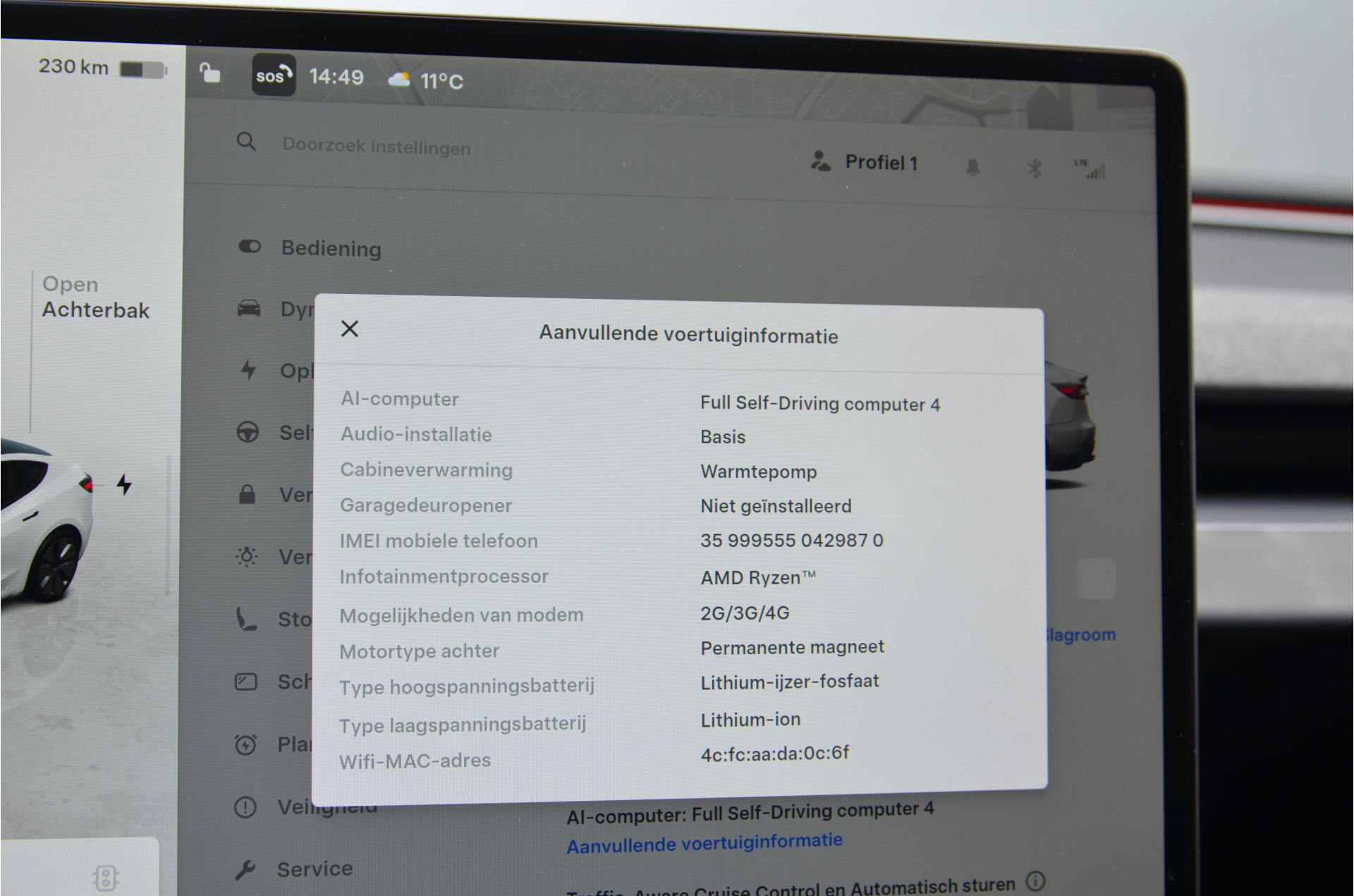Tap the SOS emergency call icon
1354x896 pixels.
274,75
